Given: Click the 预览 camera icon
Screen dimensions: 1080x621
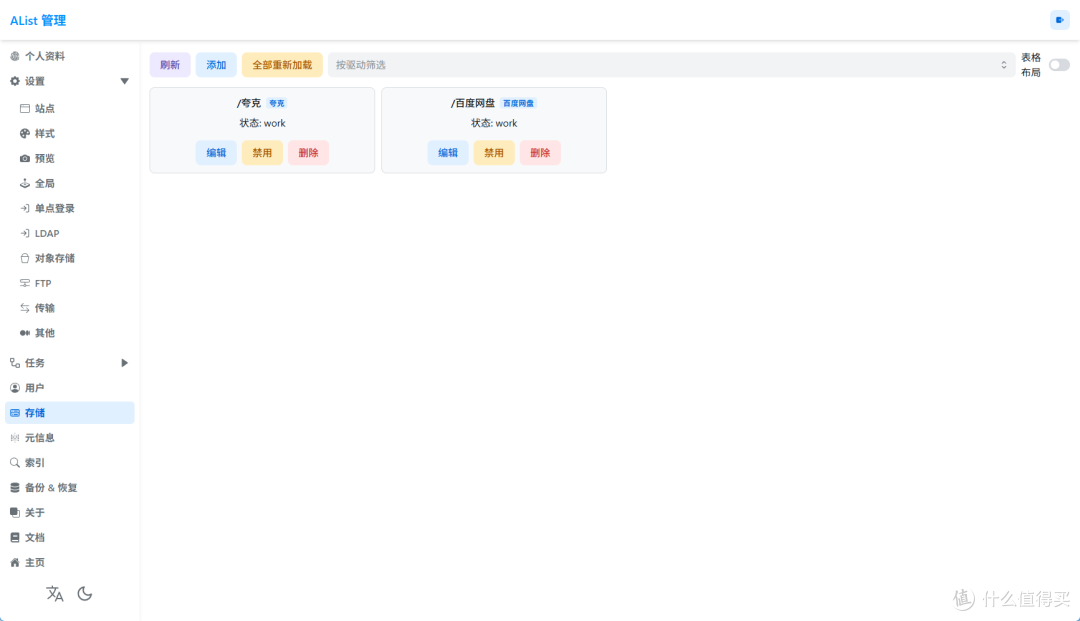Looking at the screenshot, I should 25,158.
